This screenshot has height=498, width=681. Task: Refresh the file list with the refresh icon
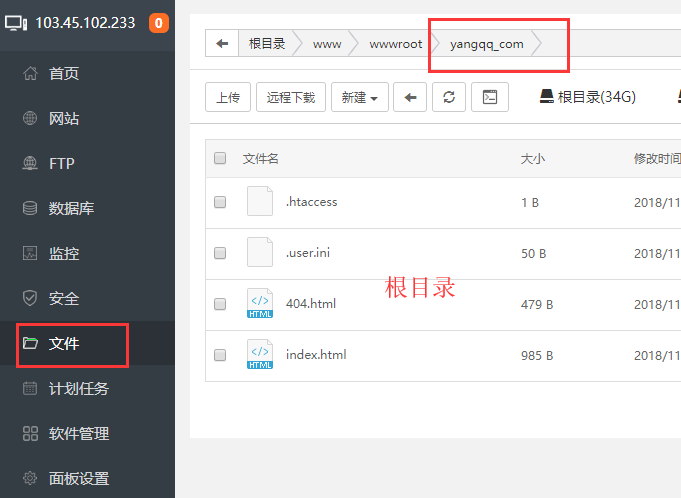[x=449, y=97]
